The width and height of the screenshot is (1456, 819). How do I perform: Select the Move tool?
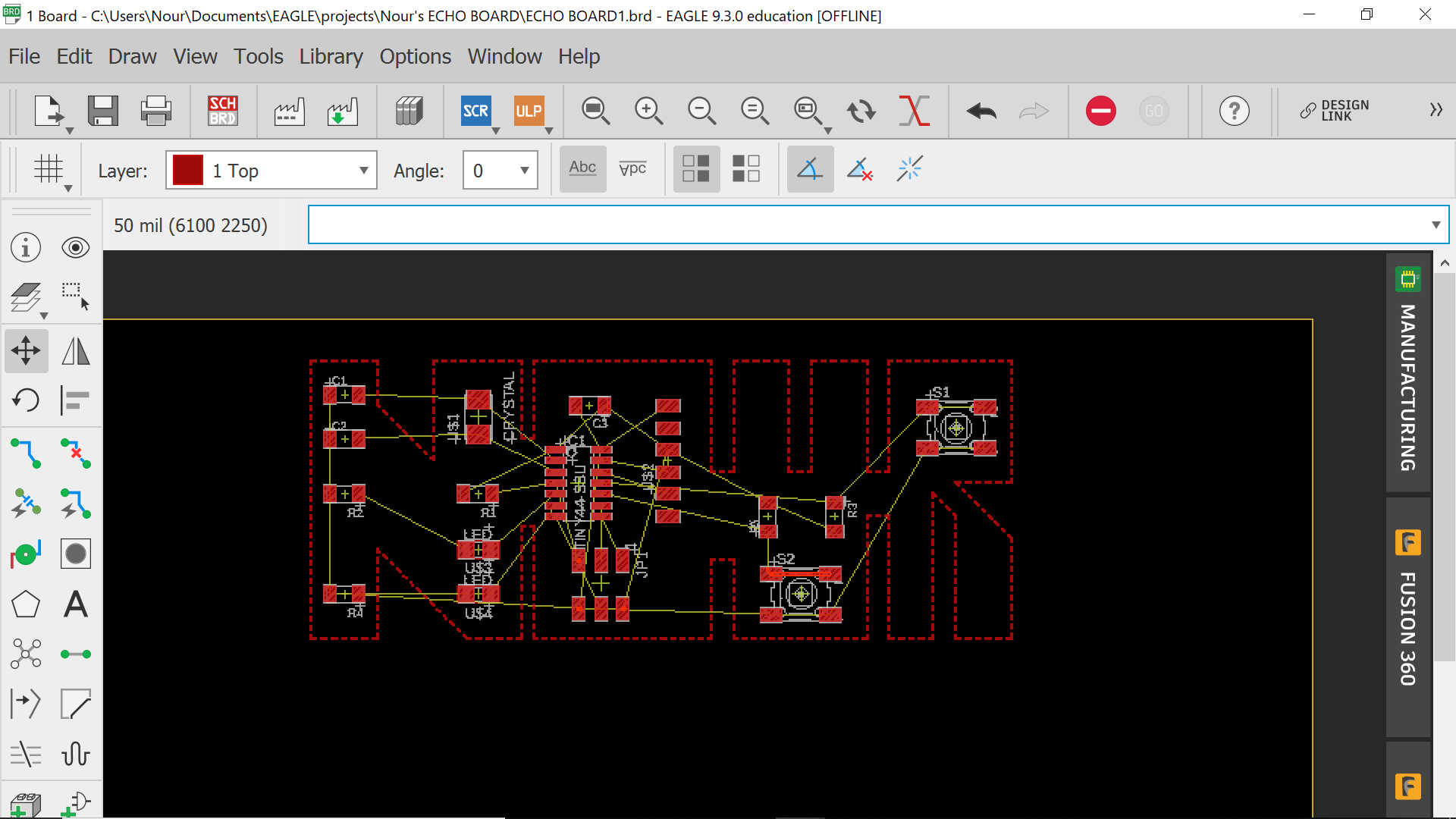[x=26, y=350]
